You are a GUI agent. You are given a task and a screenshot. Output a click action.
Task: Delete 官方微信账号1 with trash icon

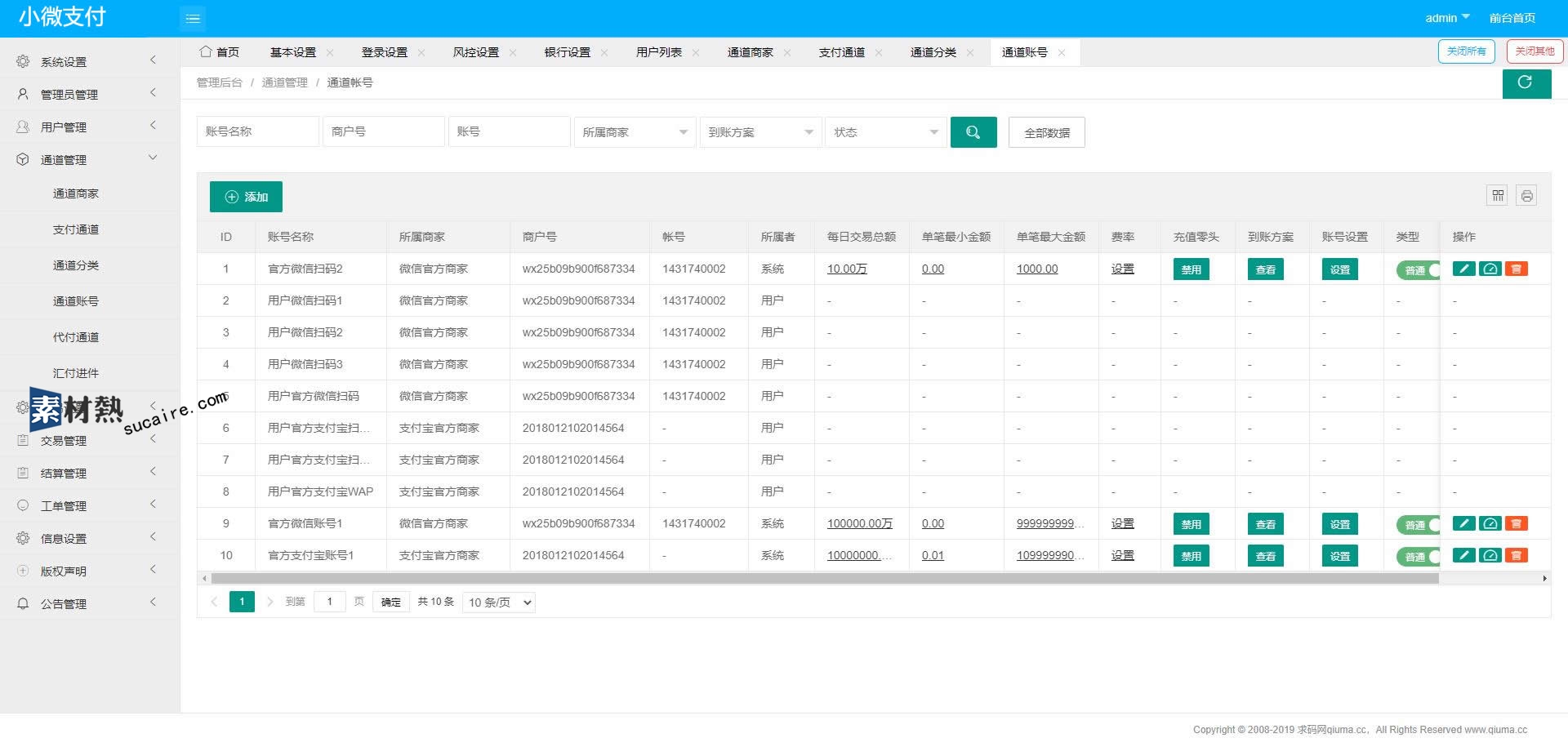[x=1516, y=523]
